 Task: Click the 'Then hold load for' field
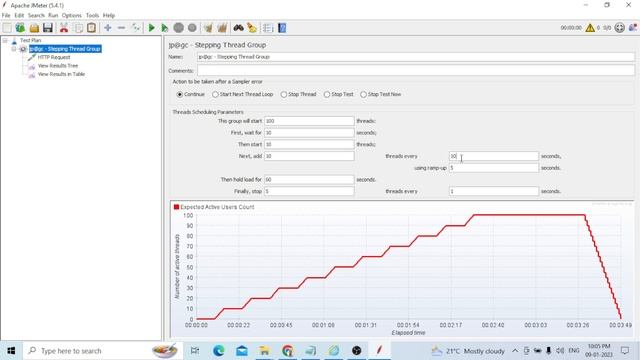pyautogui.click(x=309, y=180)
